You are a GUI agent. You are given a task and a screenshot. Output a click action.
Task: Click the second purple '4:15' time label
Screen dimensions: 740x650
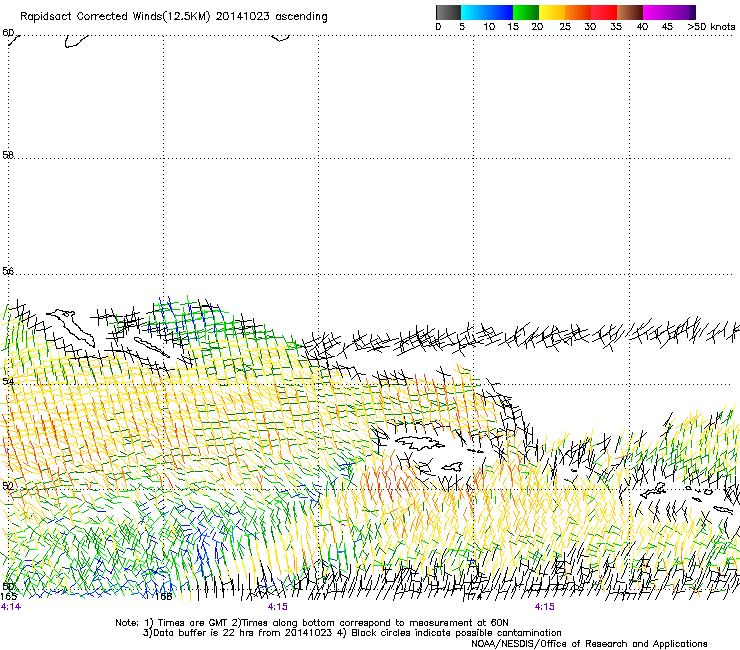point(545,607)
